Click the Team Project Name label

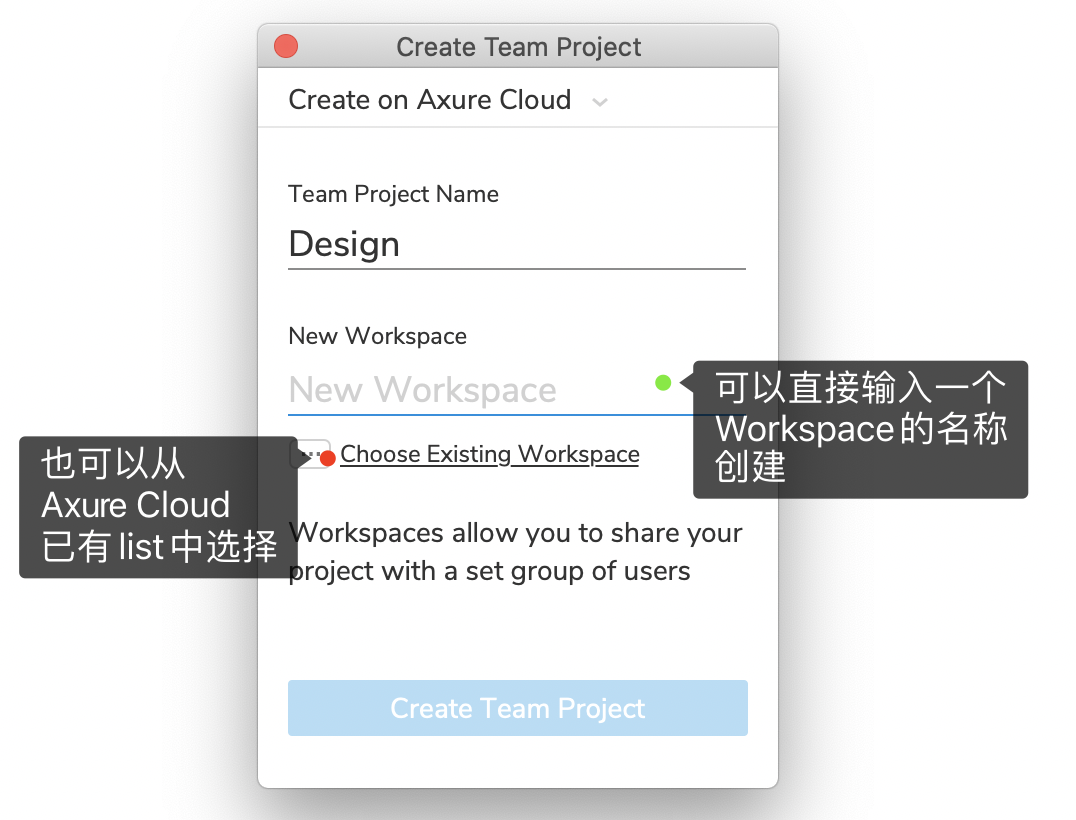(x=393, y=194)
